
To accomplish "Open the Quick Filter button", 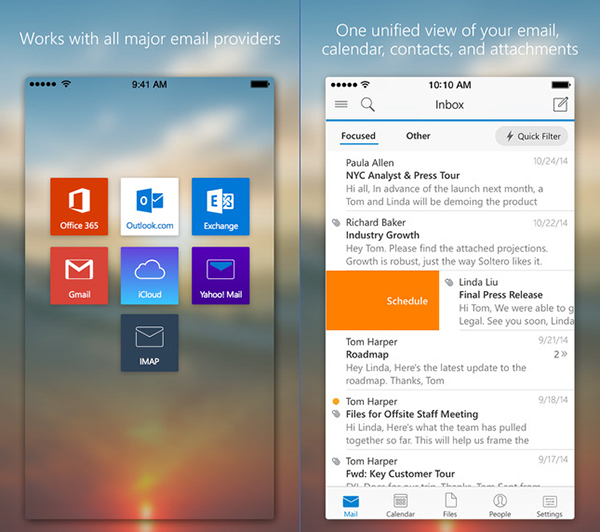I will pos(532,136).
